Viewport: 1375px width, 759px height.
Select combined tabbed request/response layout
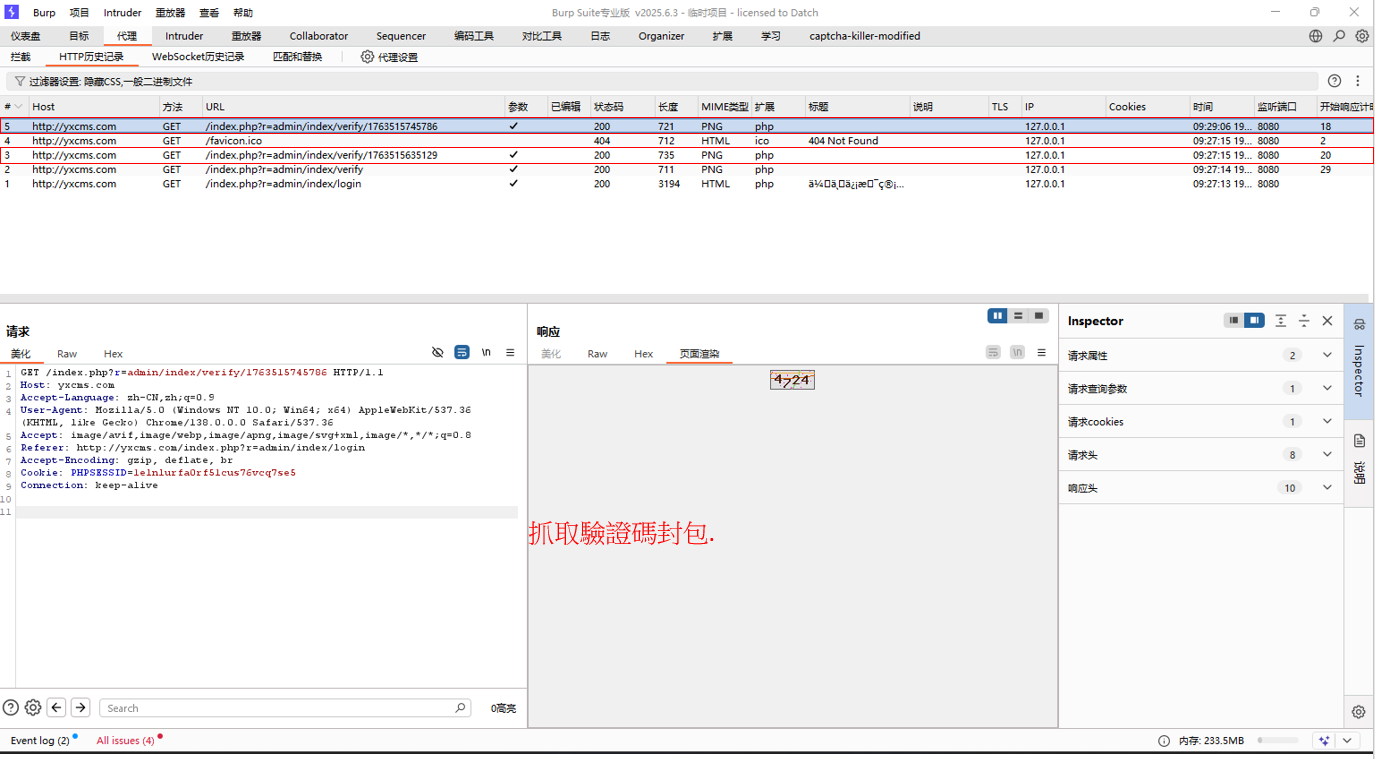coord(1039,316)
